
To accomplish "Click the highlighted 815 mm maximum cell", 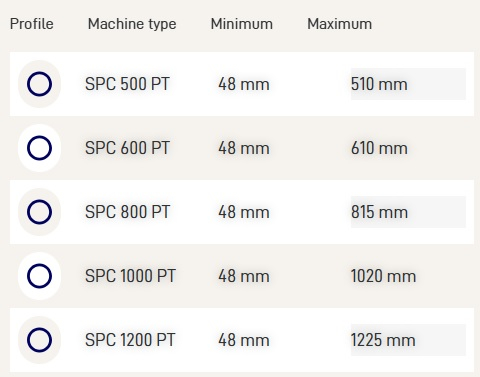I will coord(408,212).
